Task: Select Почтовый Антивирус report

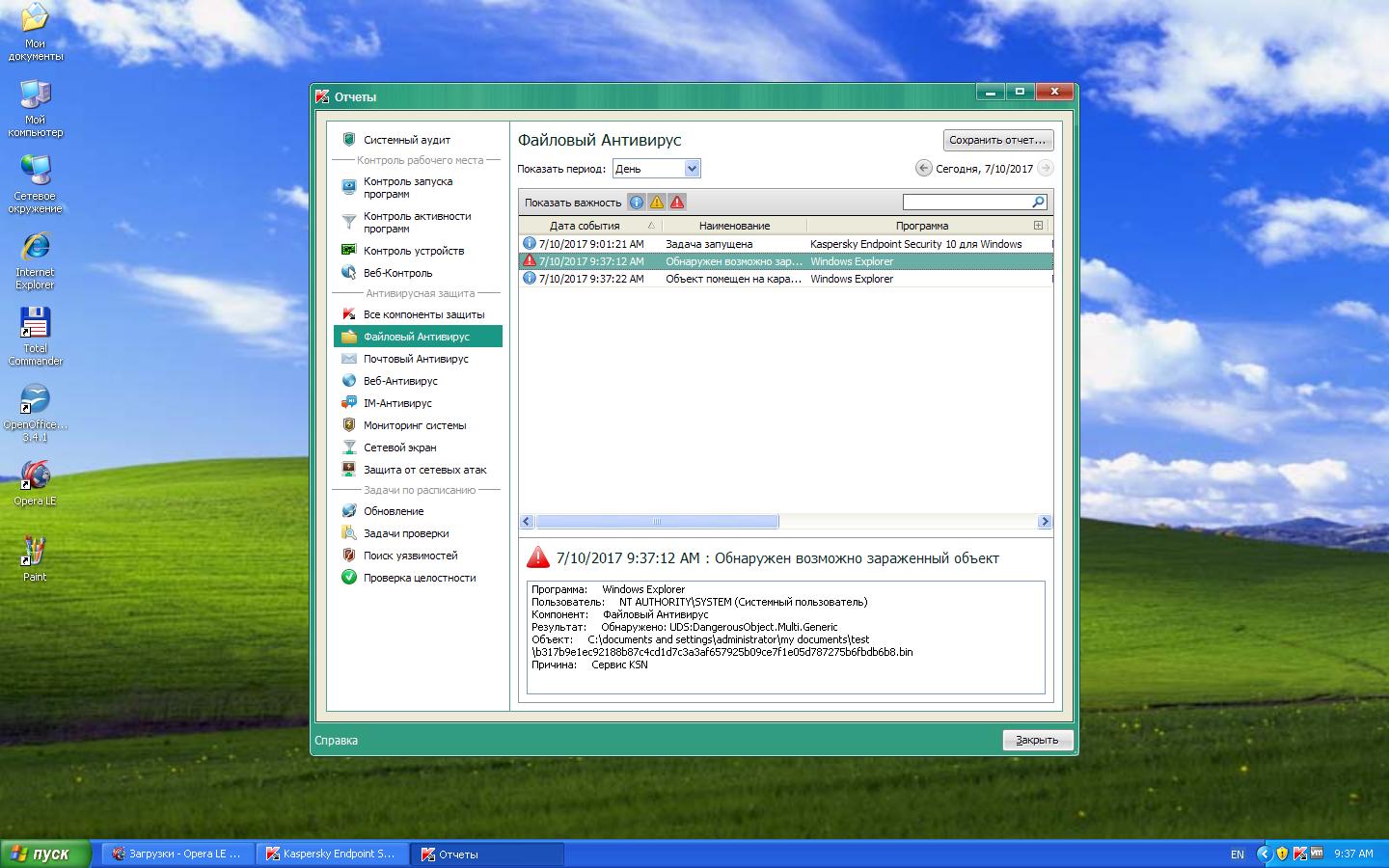Action: click(x=416, y=359)
